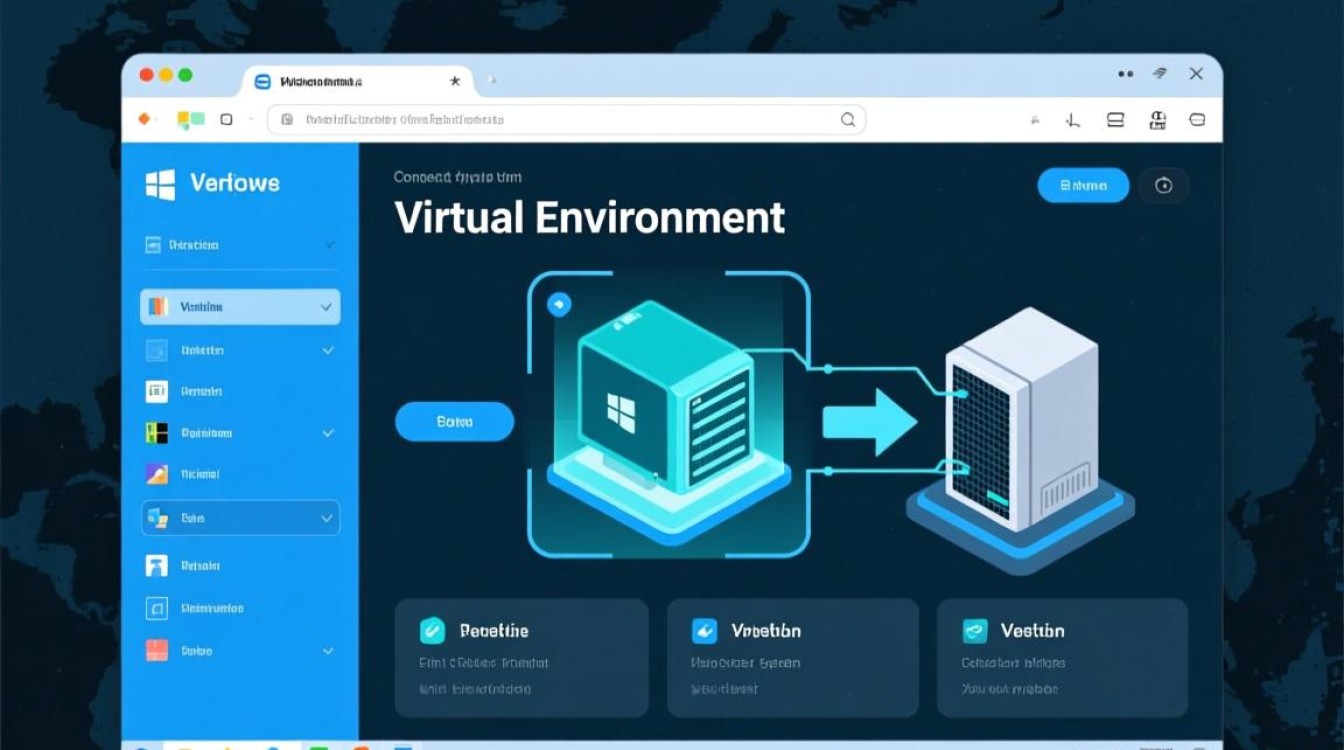Click the magnifier icon in the address bar
The width and height of the screenshot is (1344, 750).
click(847, 120)
